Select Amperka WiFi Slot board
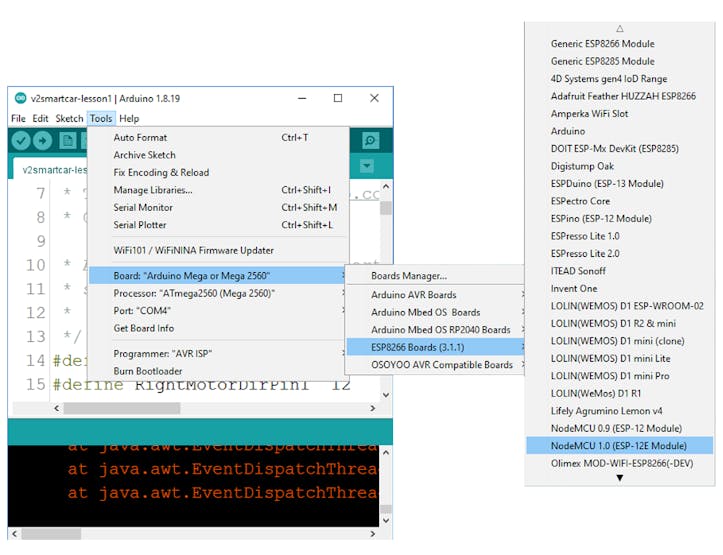Screen dimensions: 723x555 click(620, 114)
